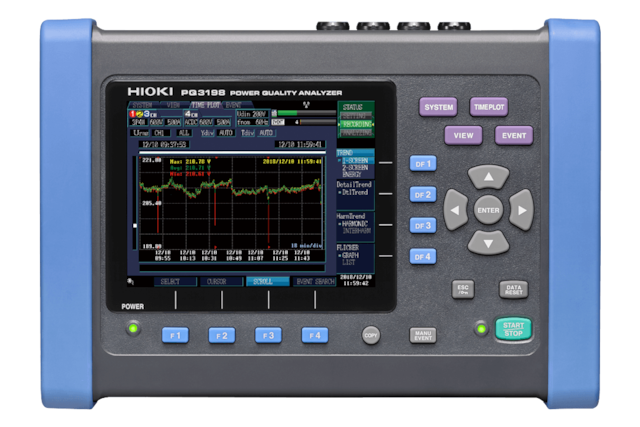Select 2-SCREEN under TREND
Image resolution: width=640 pixels, height=427 pixels.
click(355, 168)
